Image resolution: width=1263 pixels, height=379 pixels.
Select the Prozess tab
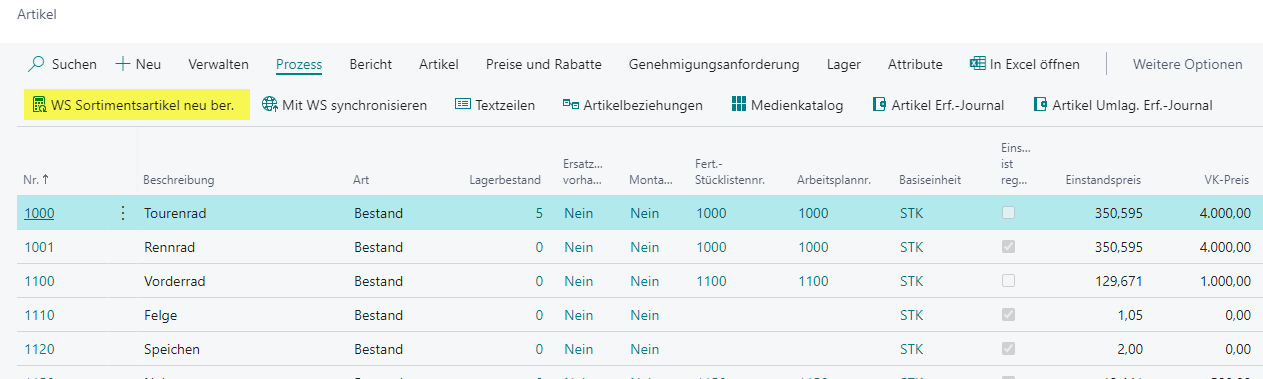pos(299,64)
